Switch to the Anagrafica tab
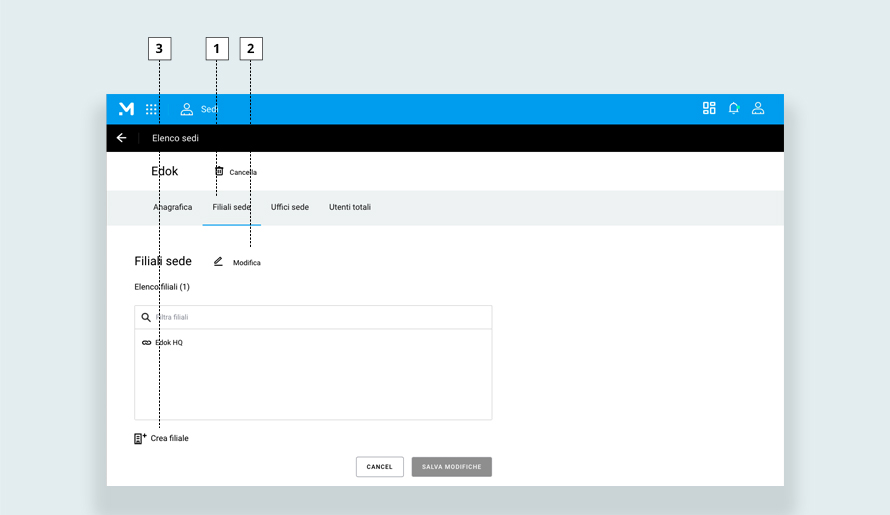 point(173,207)
